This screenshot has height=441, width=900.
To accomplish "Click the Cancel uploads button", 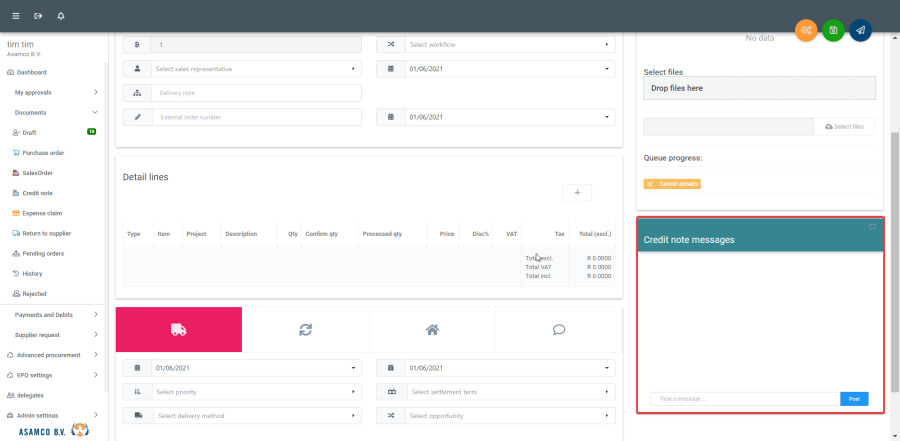I will 672,184.
